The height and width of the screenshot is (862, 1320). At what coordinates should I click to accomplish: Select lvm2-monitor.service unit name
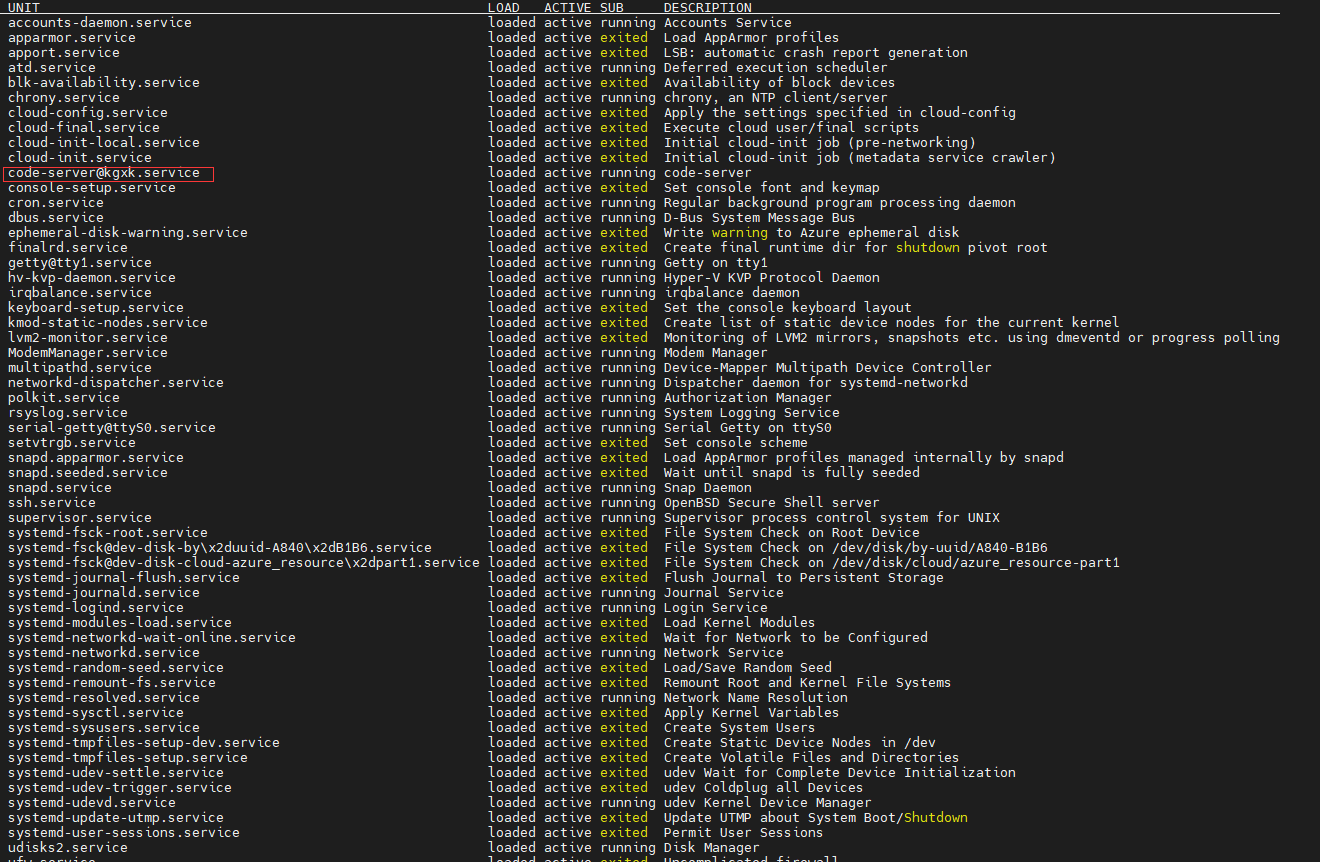click(88, 338)
